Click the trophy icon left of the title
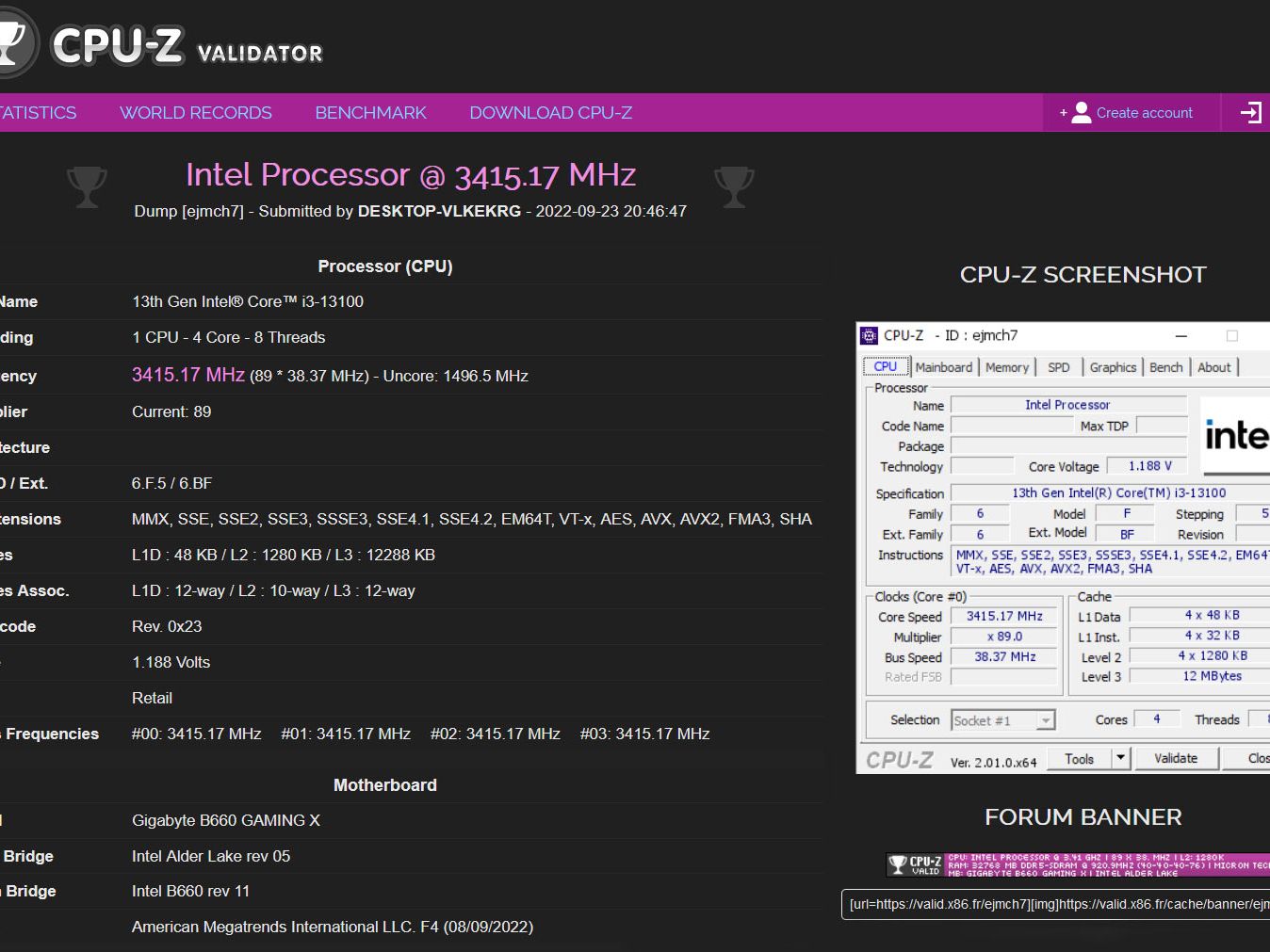 pos(87,186)
